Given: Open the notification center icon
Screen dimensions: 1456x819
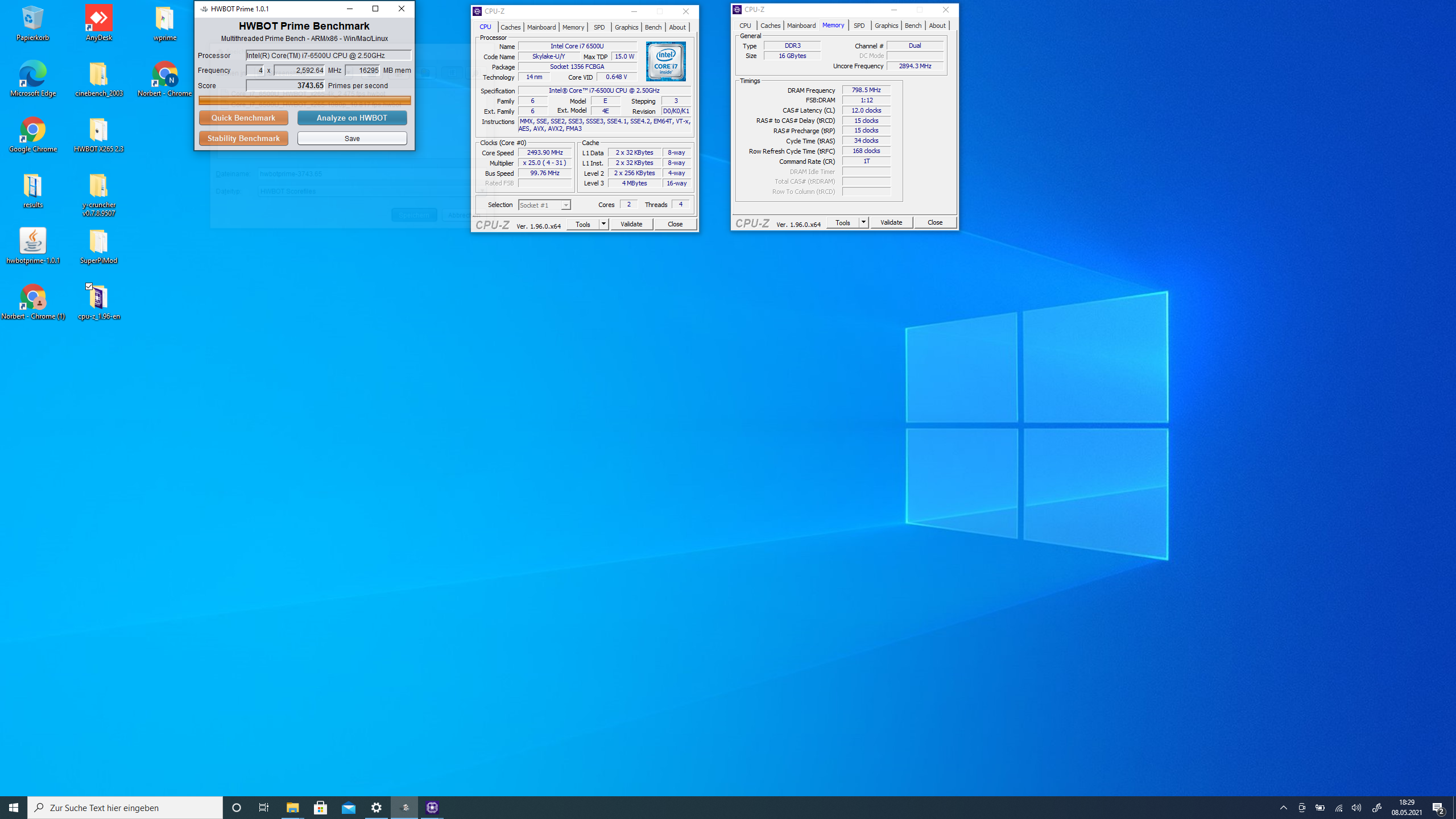Looking at the screenshot, I should (1438, 808).
